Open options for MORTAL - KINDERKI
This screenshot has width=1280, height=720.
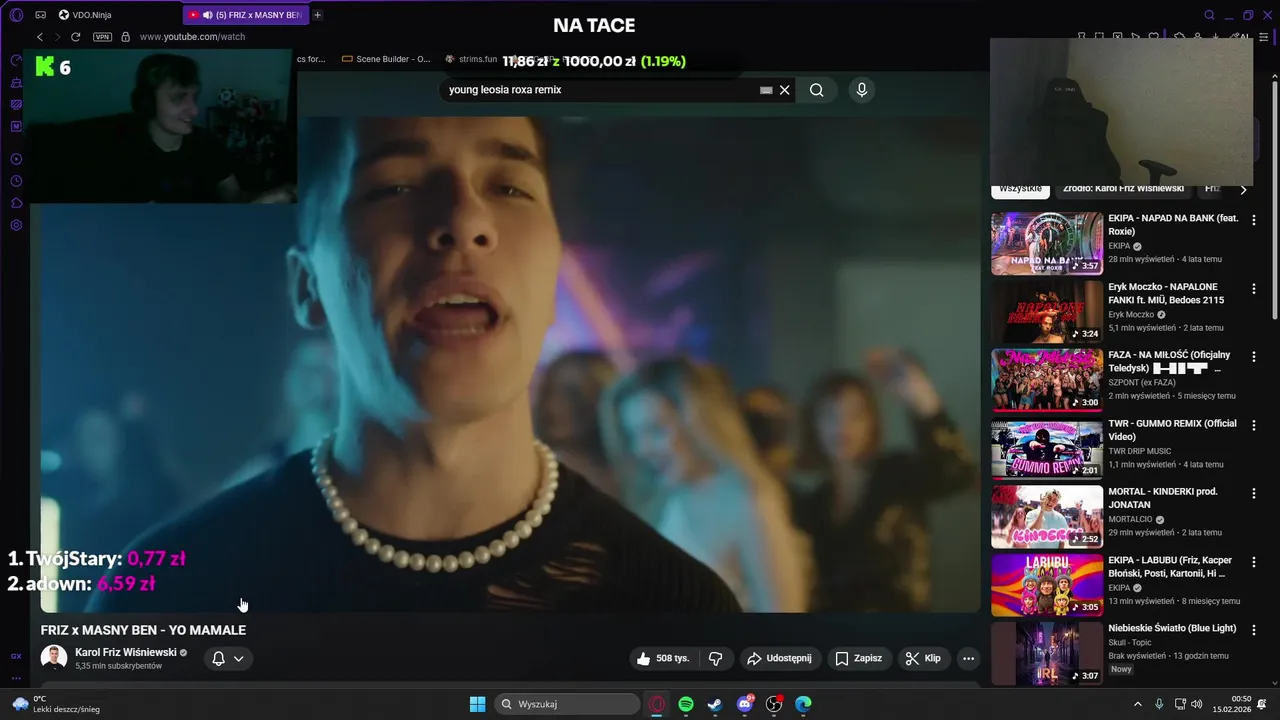[x=1253, y=493]
